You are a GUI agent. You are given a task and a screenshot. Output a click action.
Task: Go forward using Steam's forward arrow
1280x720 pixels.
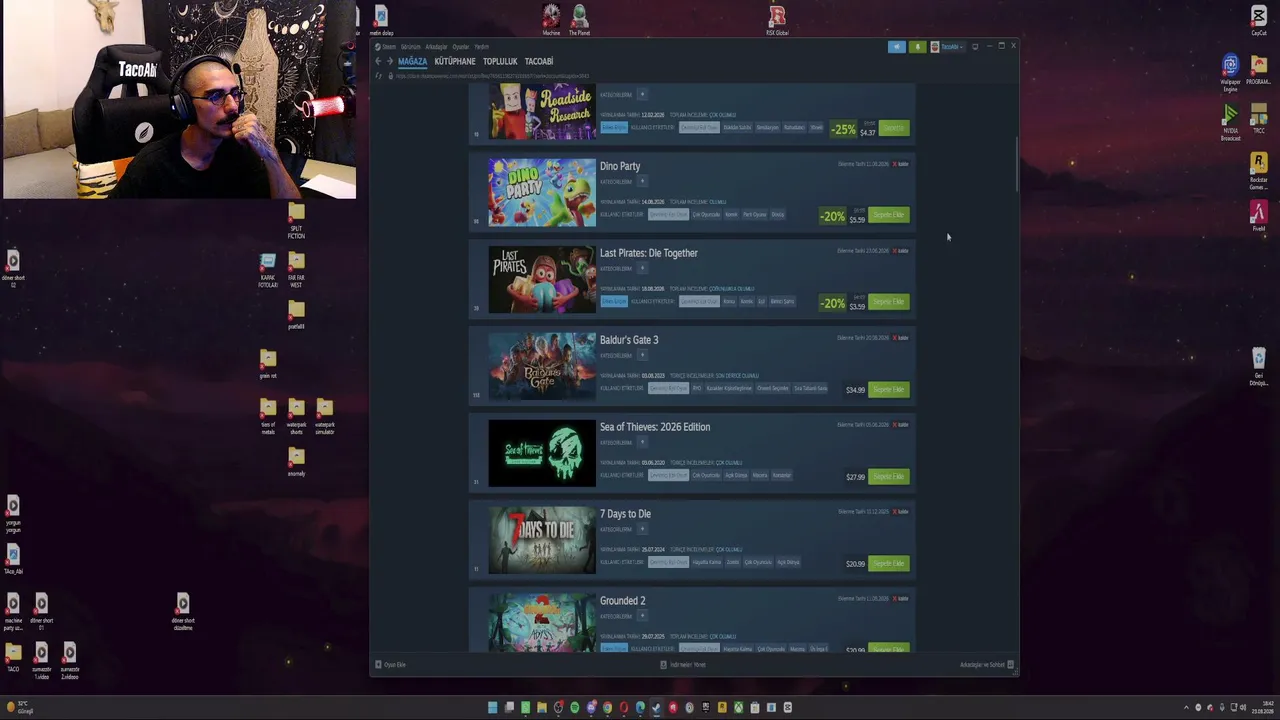coord(390,61)
